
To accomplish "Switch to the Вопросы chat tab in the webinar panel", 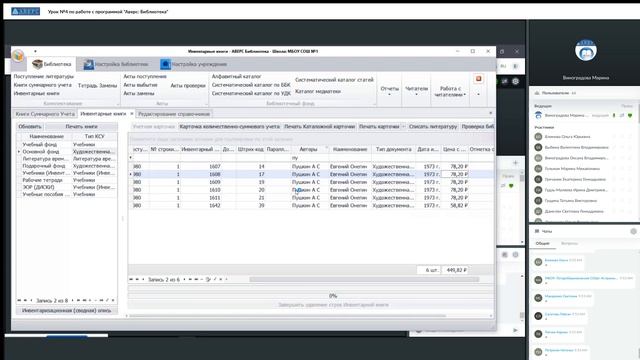I will (569, 243).
